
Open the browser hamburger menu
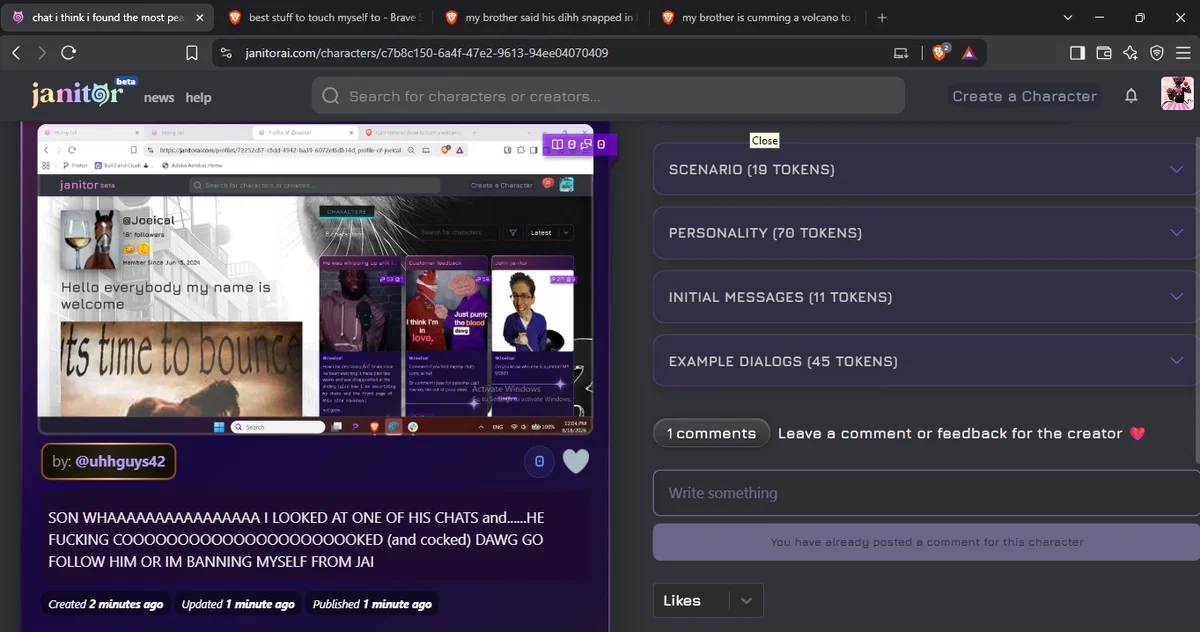(x=1182, y=53)
